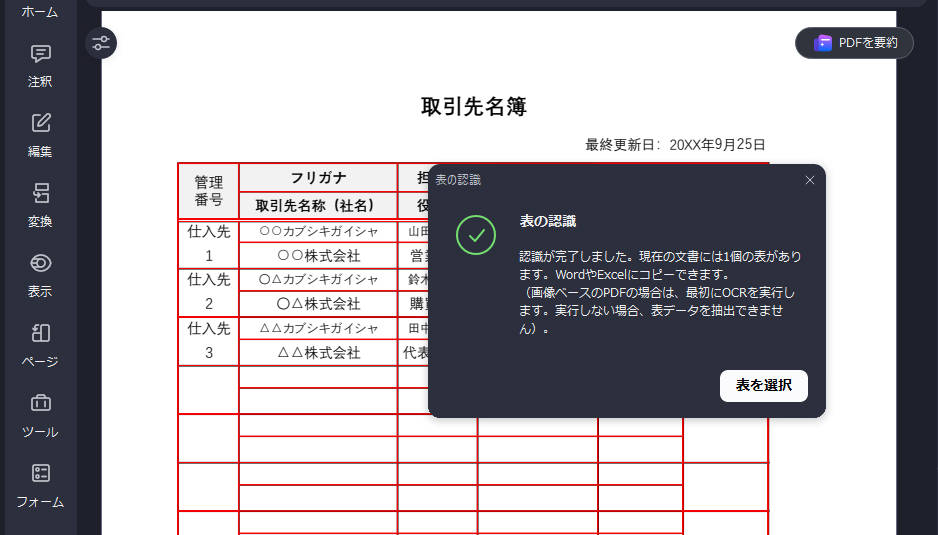The height and width of the screenshot is (535, 938).
Task: Select the △△株式会社 cell
Action: [x=318, y=353]
